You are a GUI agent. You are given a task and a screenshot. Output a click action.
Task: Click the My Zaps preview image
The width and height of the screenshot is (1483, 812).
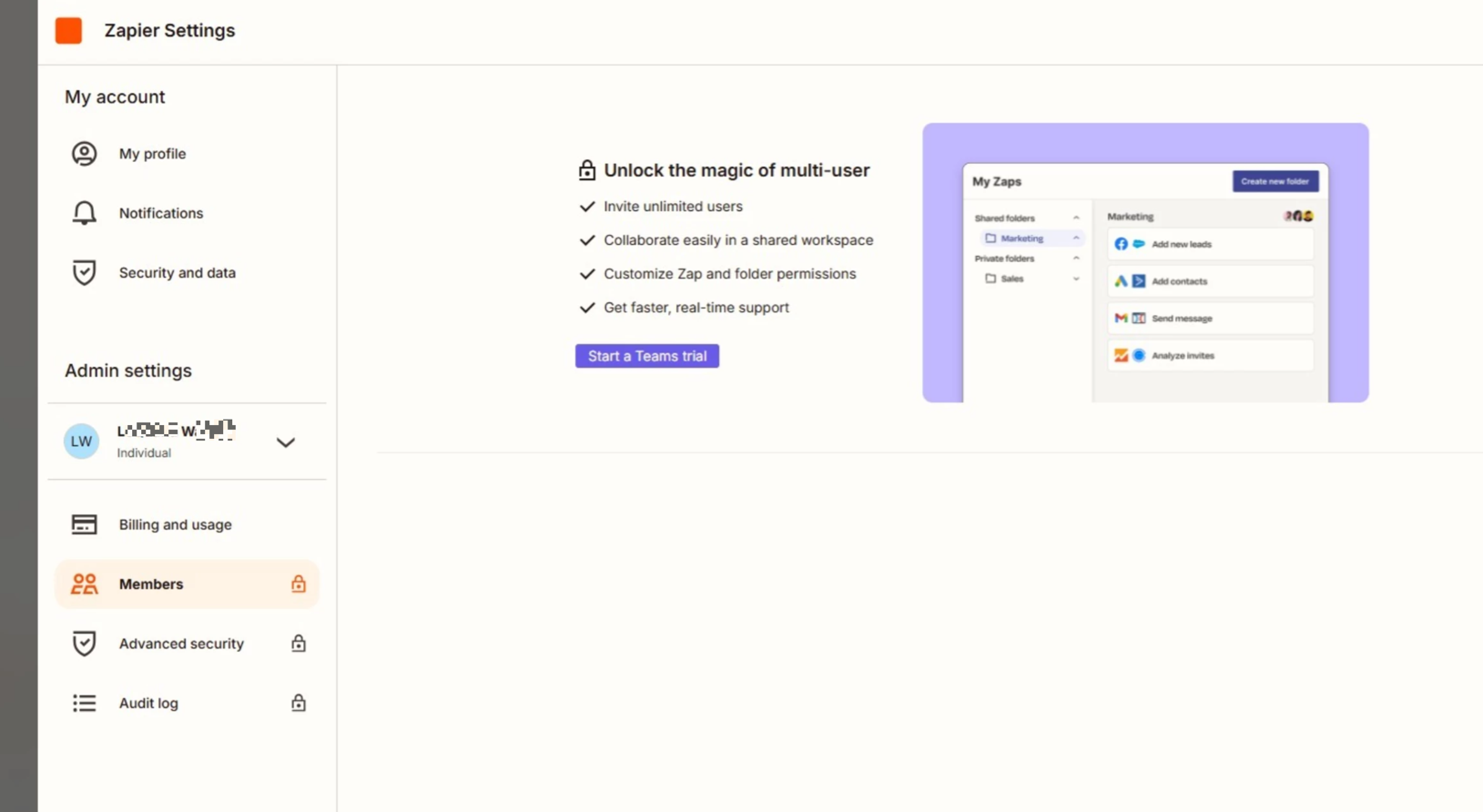point(1144,263)
